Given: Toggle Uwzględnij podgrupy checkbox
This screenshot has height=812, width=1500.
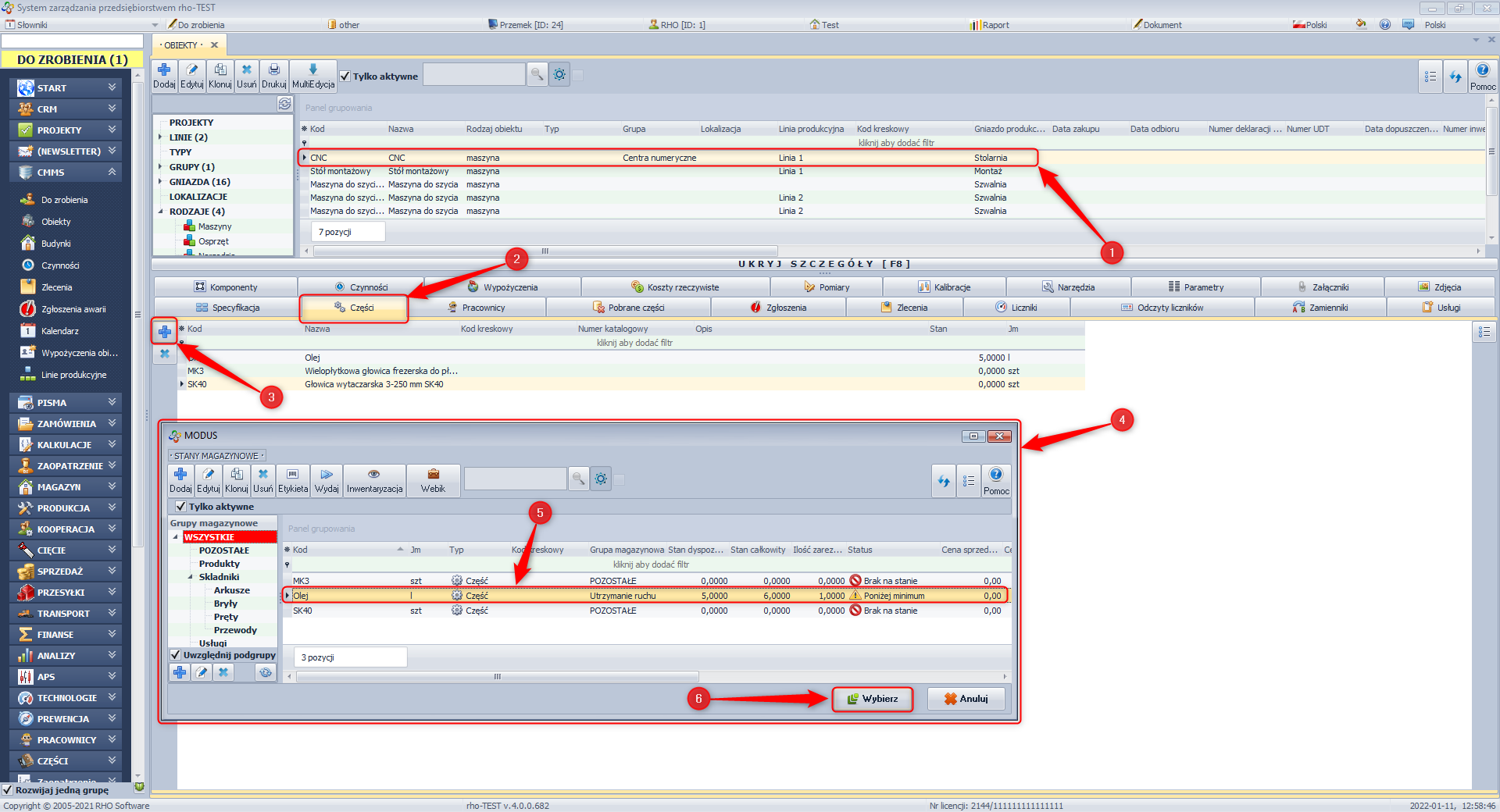Looking at the screenshot, I should coord(176,655).
